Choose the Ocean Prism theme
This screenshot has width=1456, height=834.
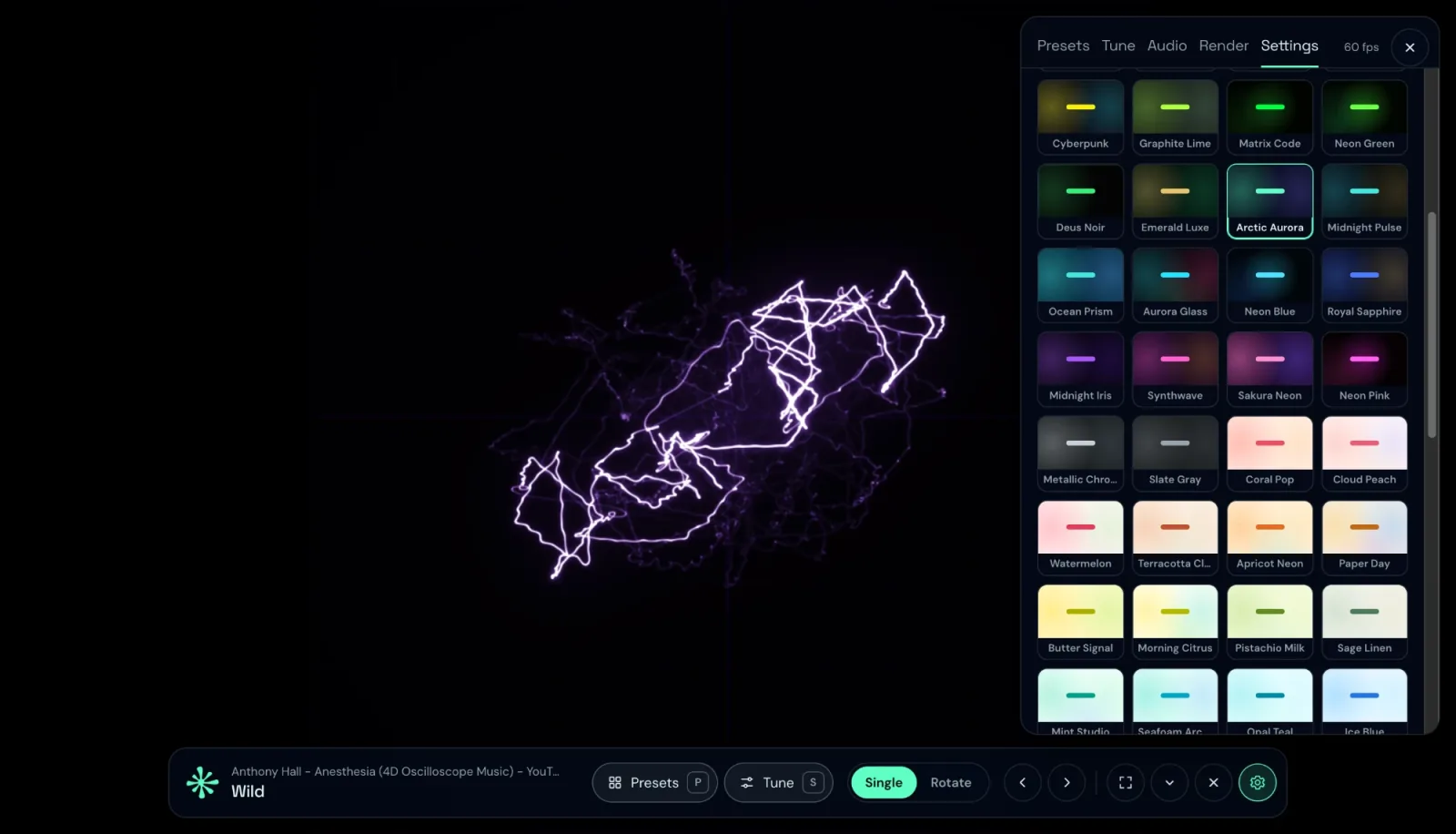click(1080, 285)
